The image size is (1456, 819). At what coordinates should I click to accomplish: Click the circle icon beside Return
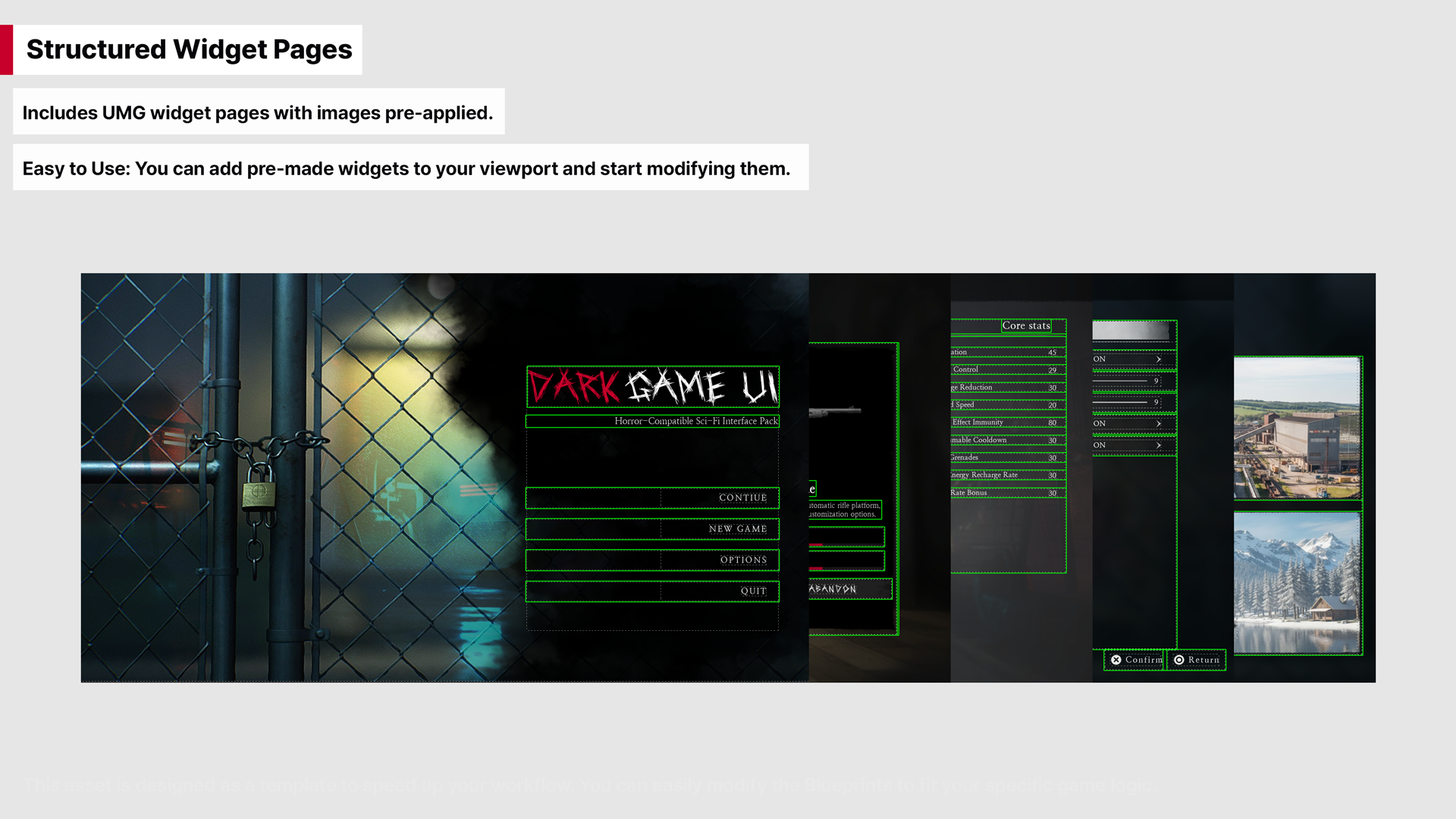pos(1179,660)
